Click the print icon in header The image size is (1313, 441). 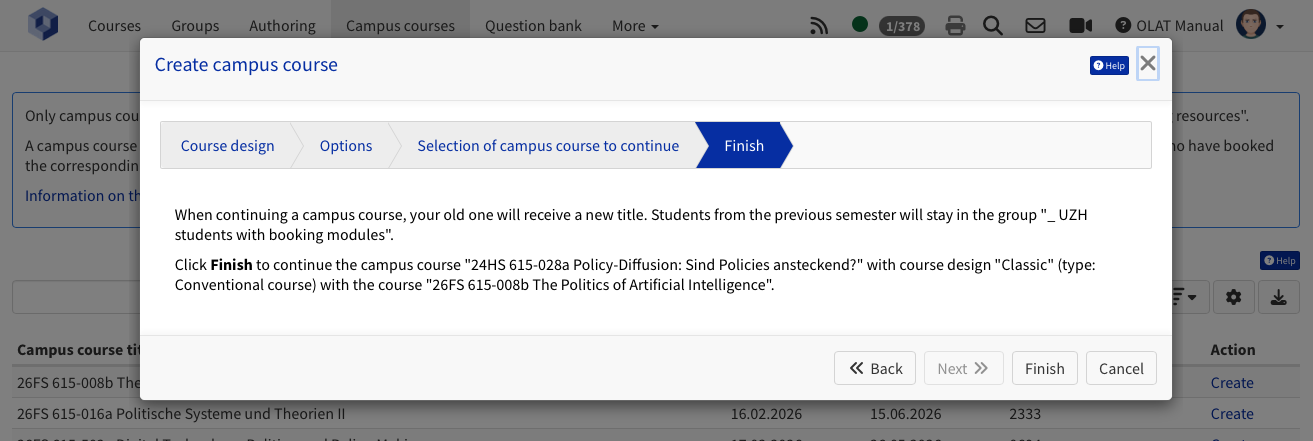point(955,26)
